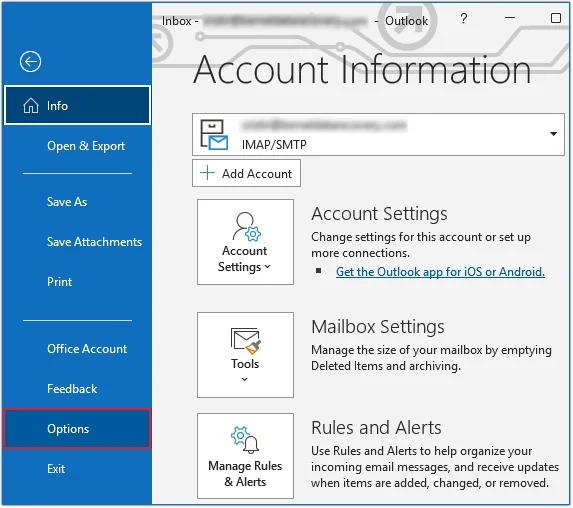The width and height of the screenshot is (573, 508).
Task: Click the Manage Rules gear-bell icon
Action: (244, 440)
